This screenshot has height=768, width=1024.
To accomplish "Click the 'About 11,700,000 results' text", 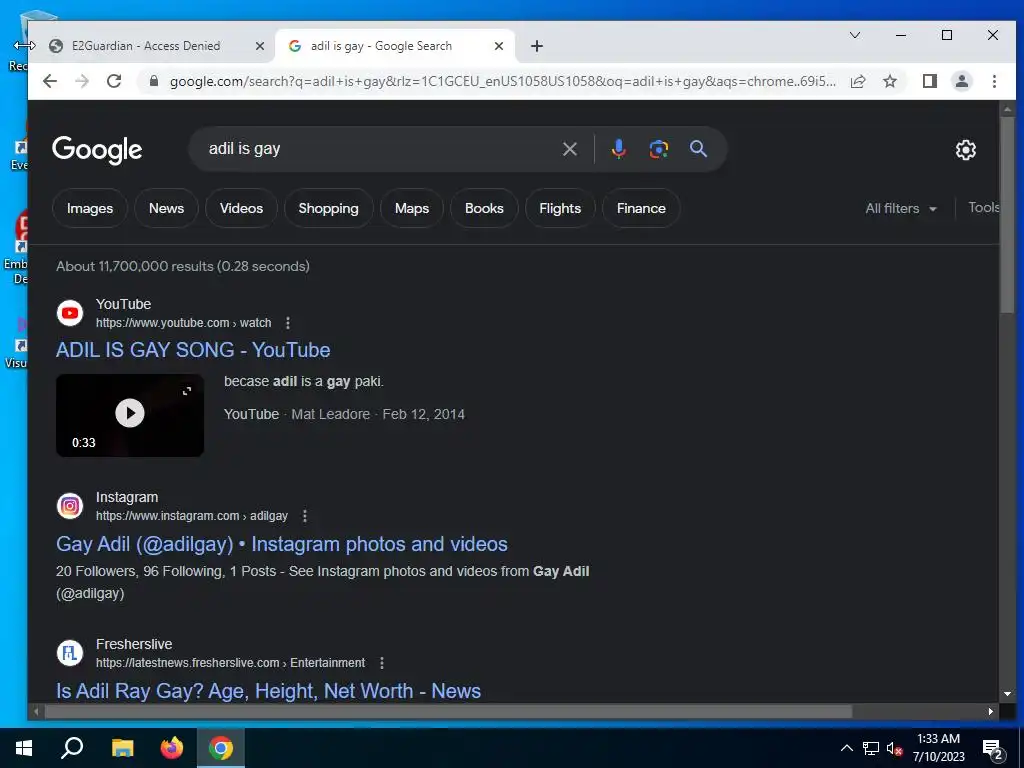I will (183, 266).
